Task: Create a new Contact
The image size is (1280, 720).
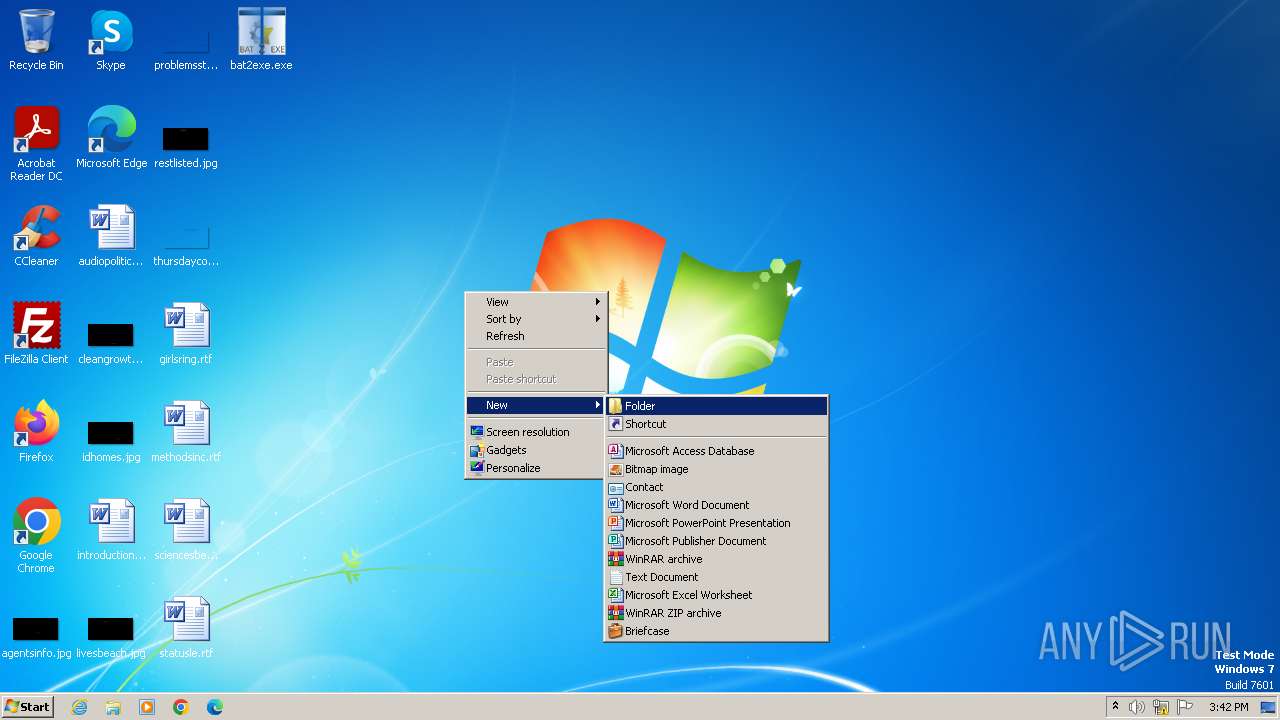Action: (716, 487)
